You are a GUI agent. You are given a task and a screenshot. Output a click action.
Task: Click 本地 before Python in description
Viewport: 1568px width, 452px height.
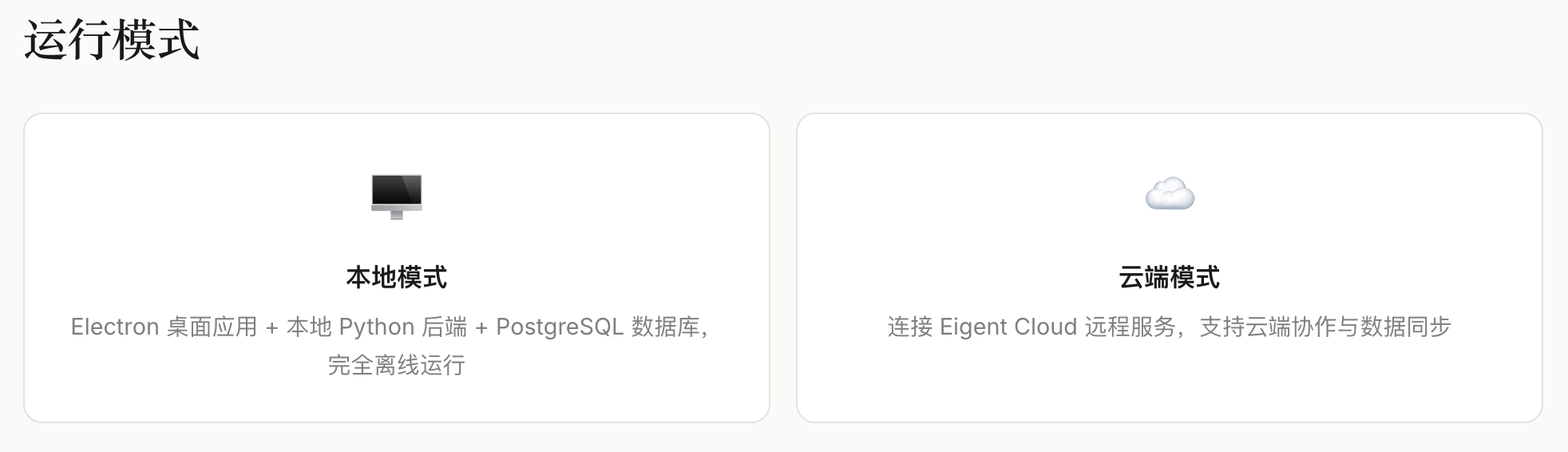[x=309, y=327]
